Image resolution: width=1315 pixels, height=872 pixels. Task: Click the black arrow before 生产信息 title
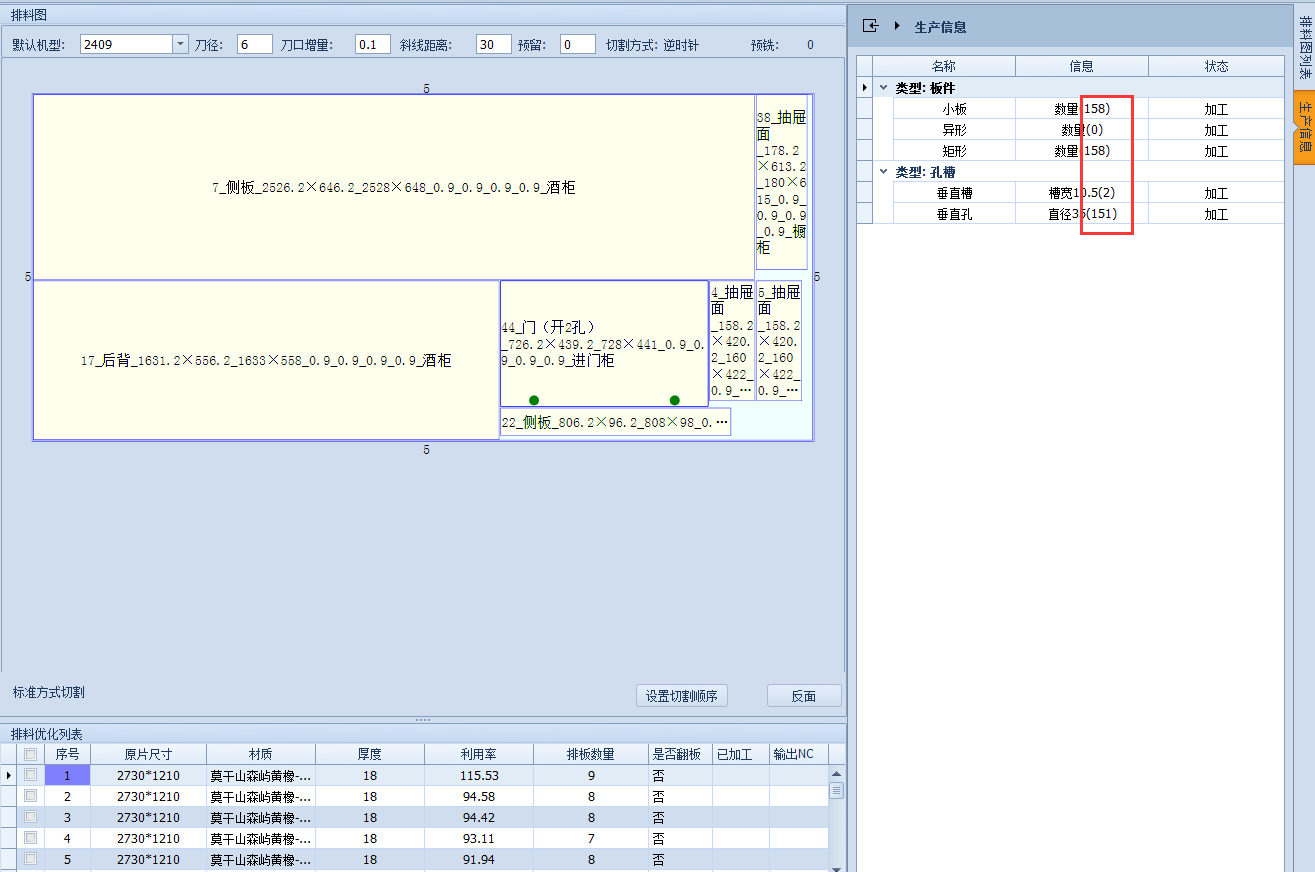click(x=897, y=26)
